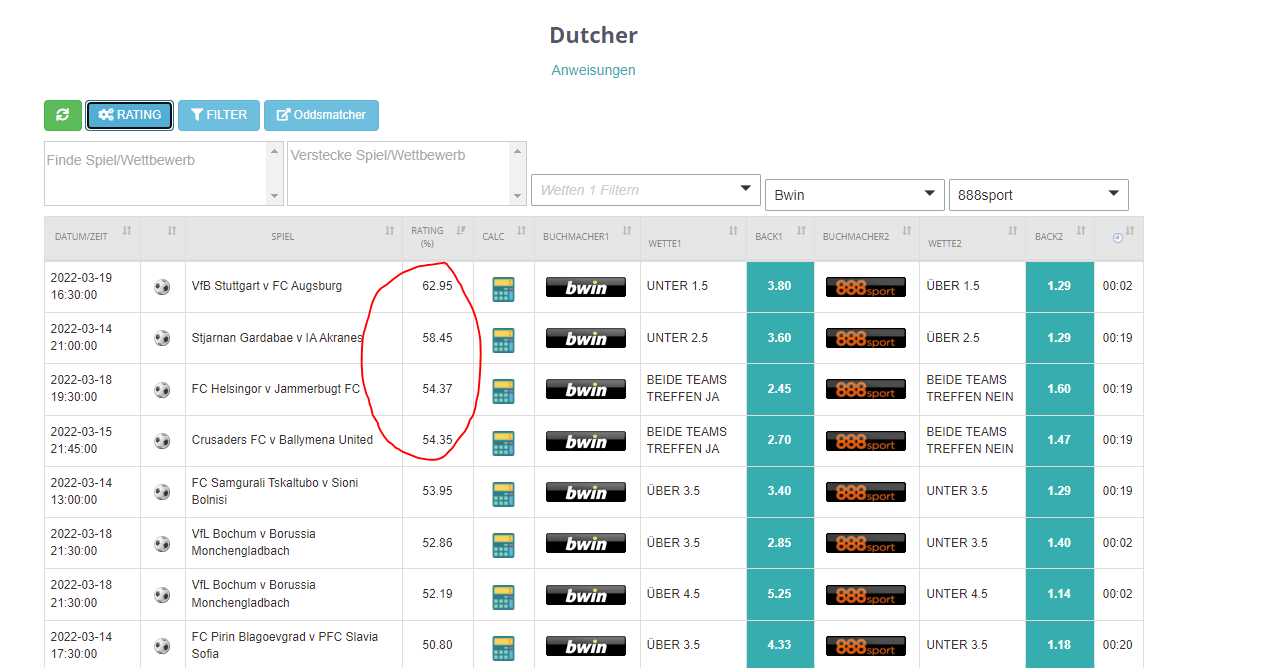Open the 888sport bookmaker dropdown
Viewport: 1275px width, 668px height.
[1039, 195]
